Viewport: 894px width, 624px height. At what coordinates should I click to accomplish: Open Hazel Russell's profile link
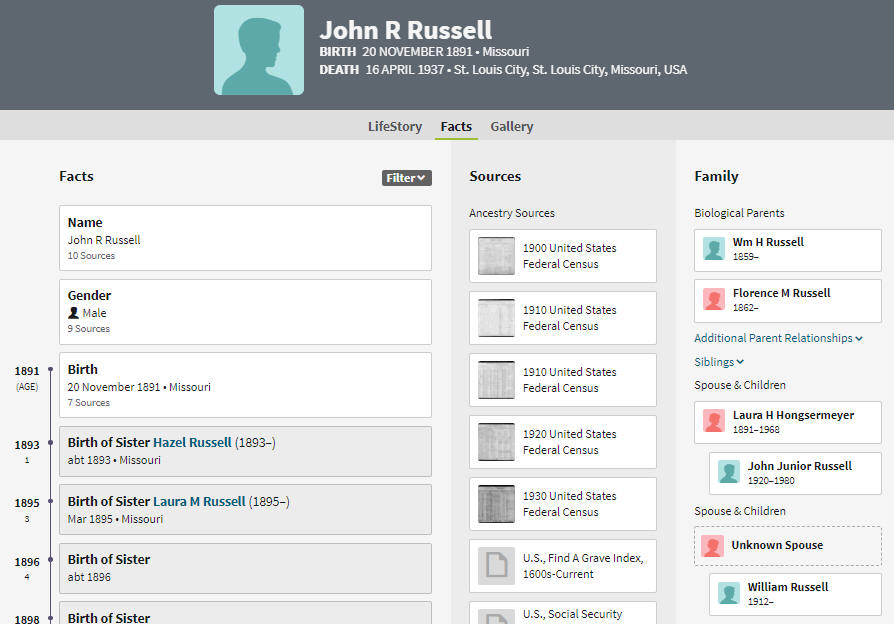pyautogui.click(x=192, y=443)
